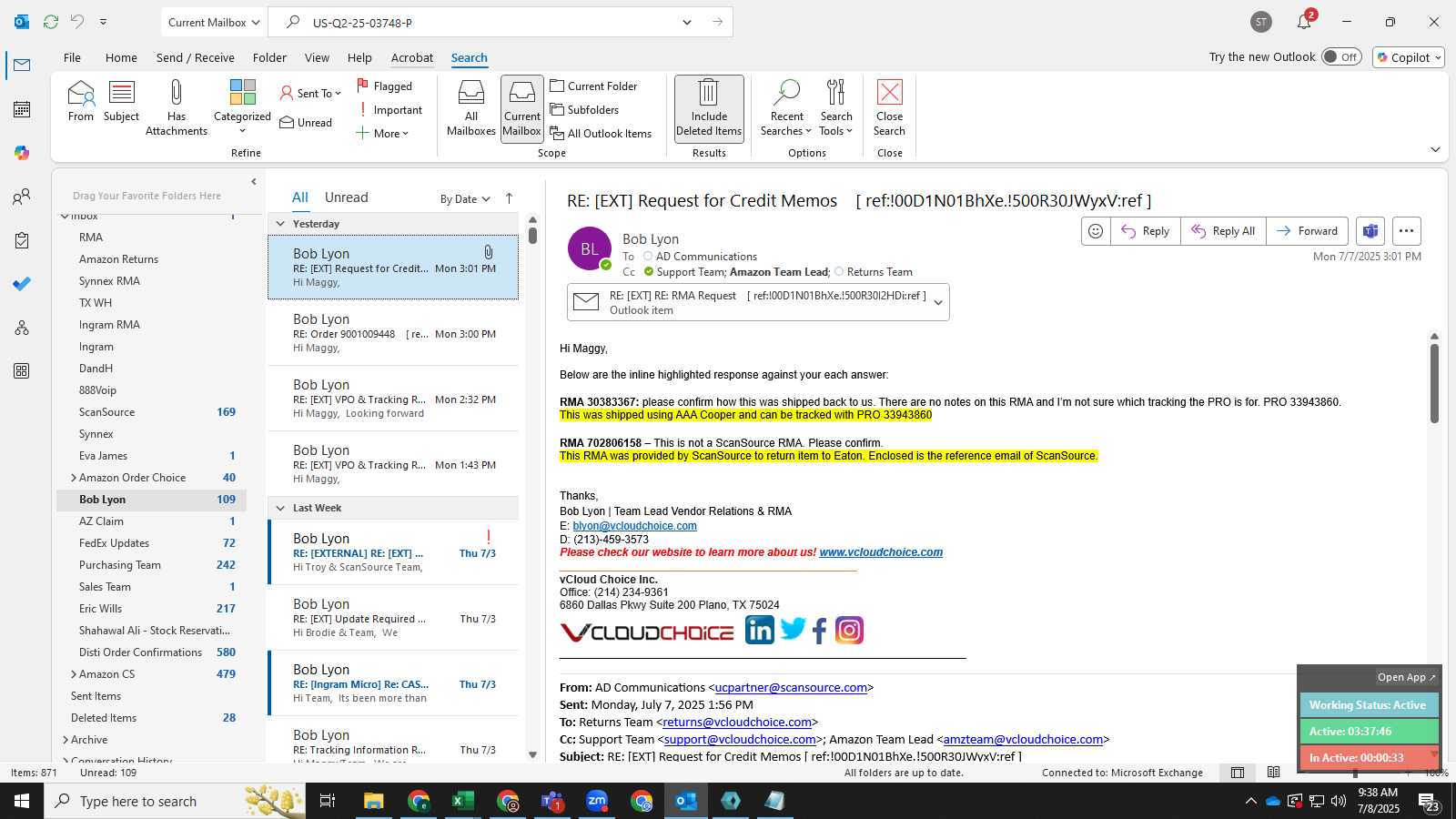The width and height of the screenshot is (1456, 819).
Task: Filter by Has Attachments paperclip
Action: click(177, 107)
